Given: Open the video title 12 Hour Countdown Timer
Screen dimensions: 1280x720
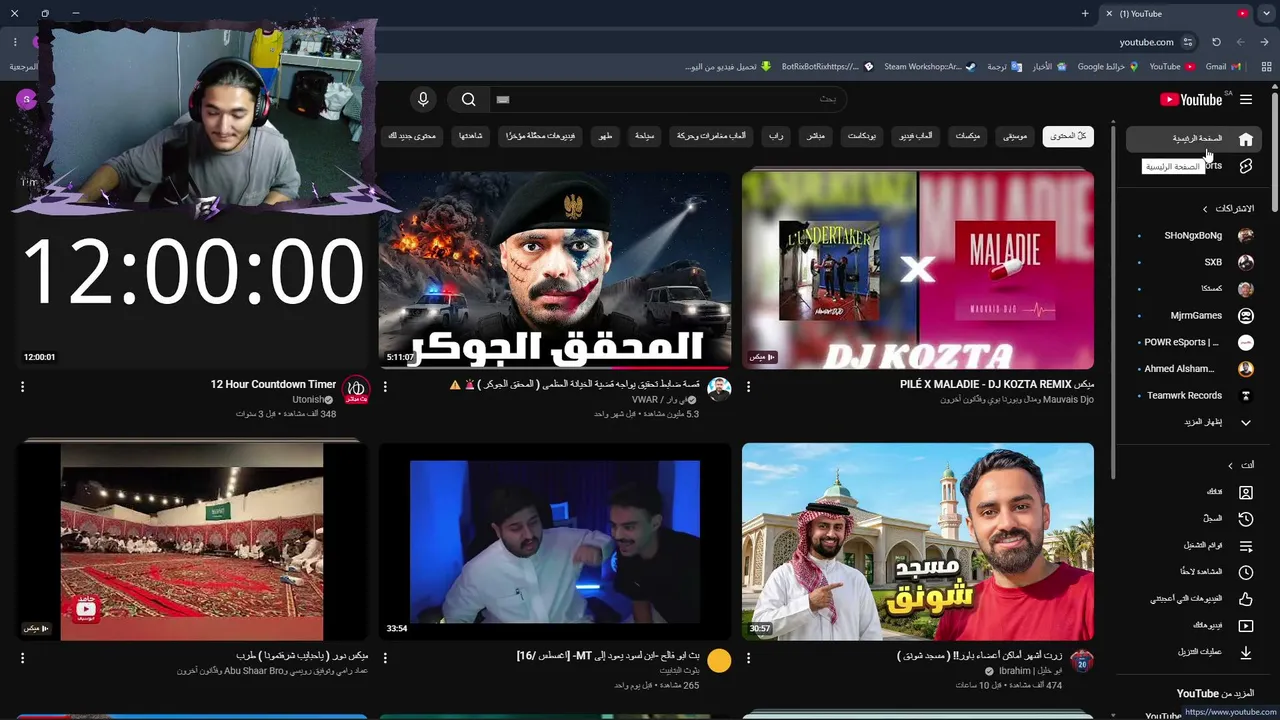Looking at the screenshot, I should (273, 384).
